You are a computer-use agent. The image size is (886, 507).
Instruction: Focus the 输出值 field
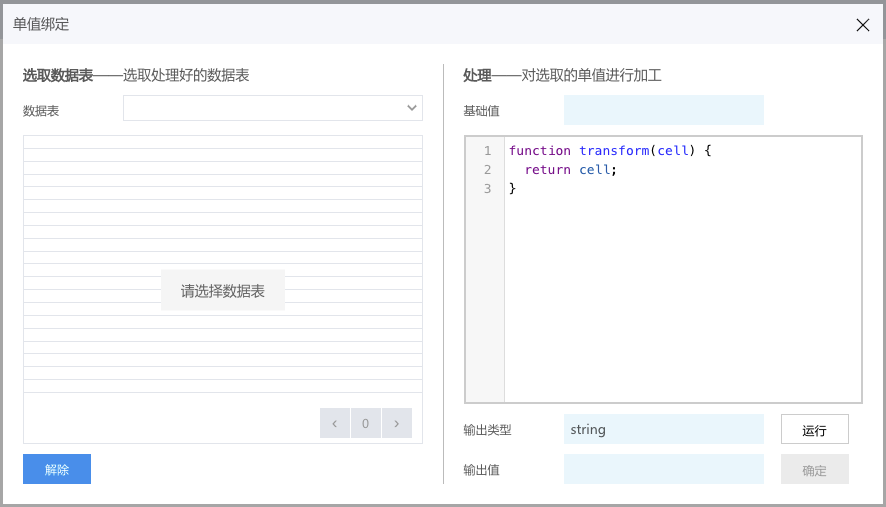(663, 470)
